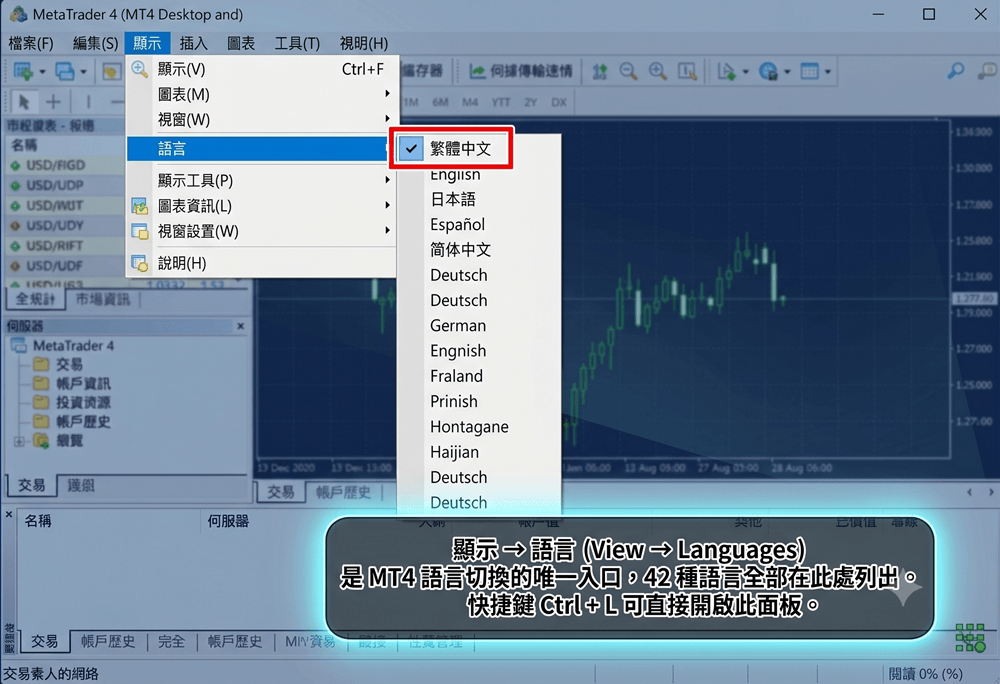Choose 說明(H) in the dropdown menu
The width and height of the screenshot is (1000, 684).
coord(263,263)
